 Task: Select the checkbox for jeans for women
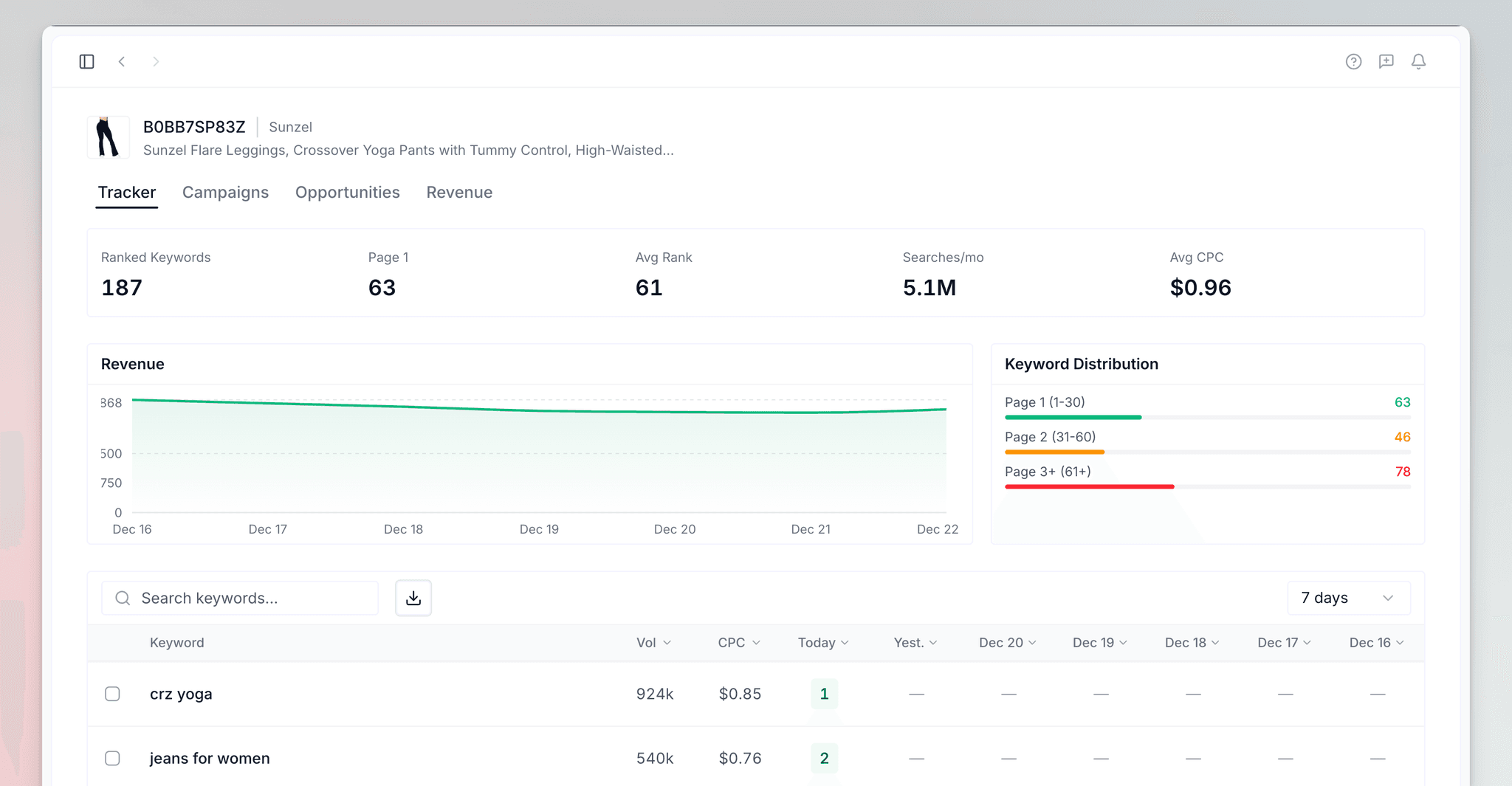113,758
